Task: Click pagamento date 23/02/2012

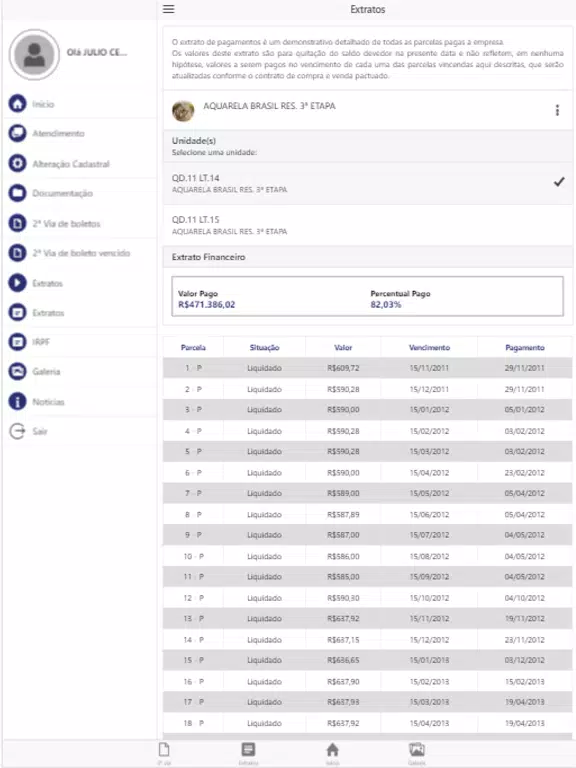Action: tap(525, 473)
